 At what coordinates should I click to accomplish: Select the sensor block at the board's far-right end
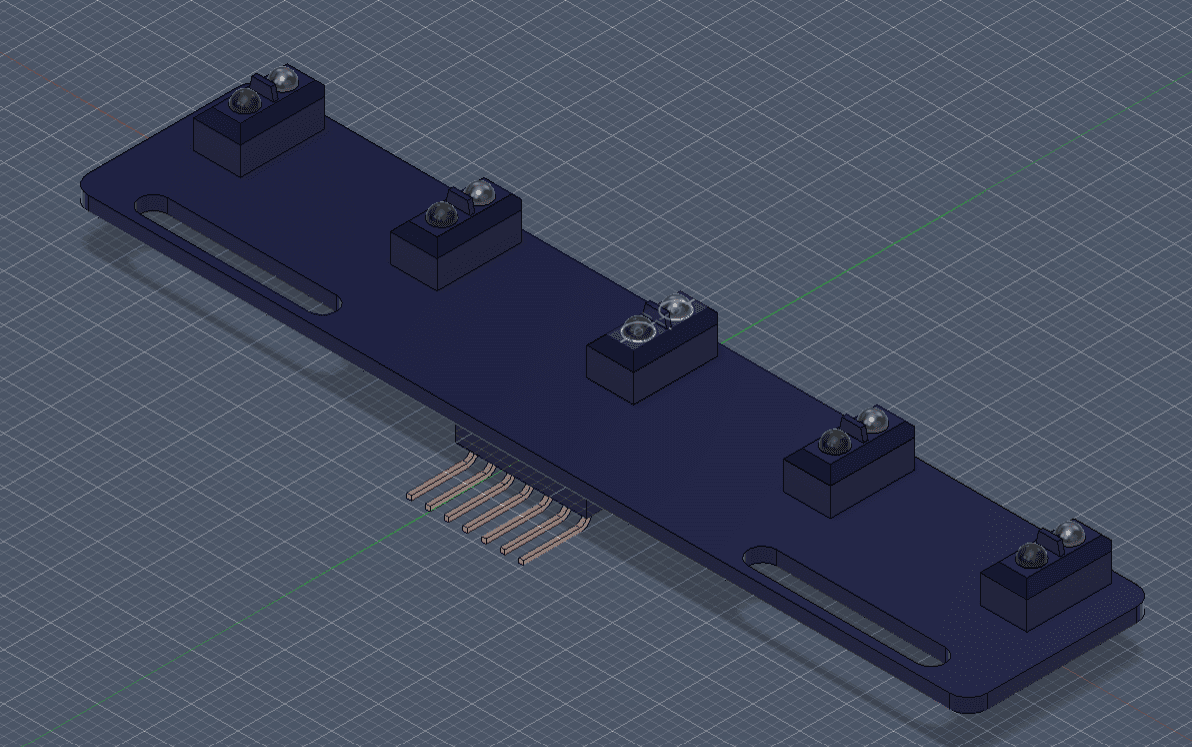tap(1046, 575)
